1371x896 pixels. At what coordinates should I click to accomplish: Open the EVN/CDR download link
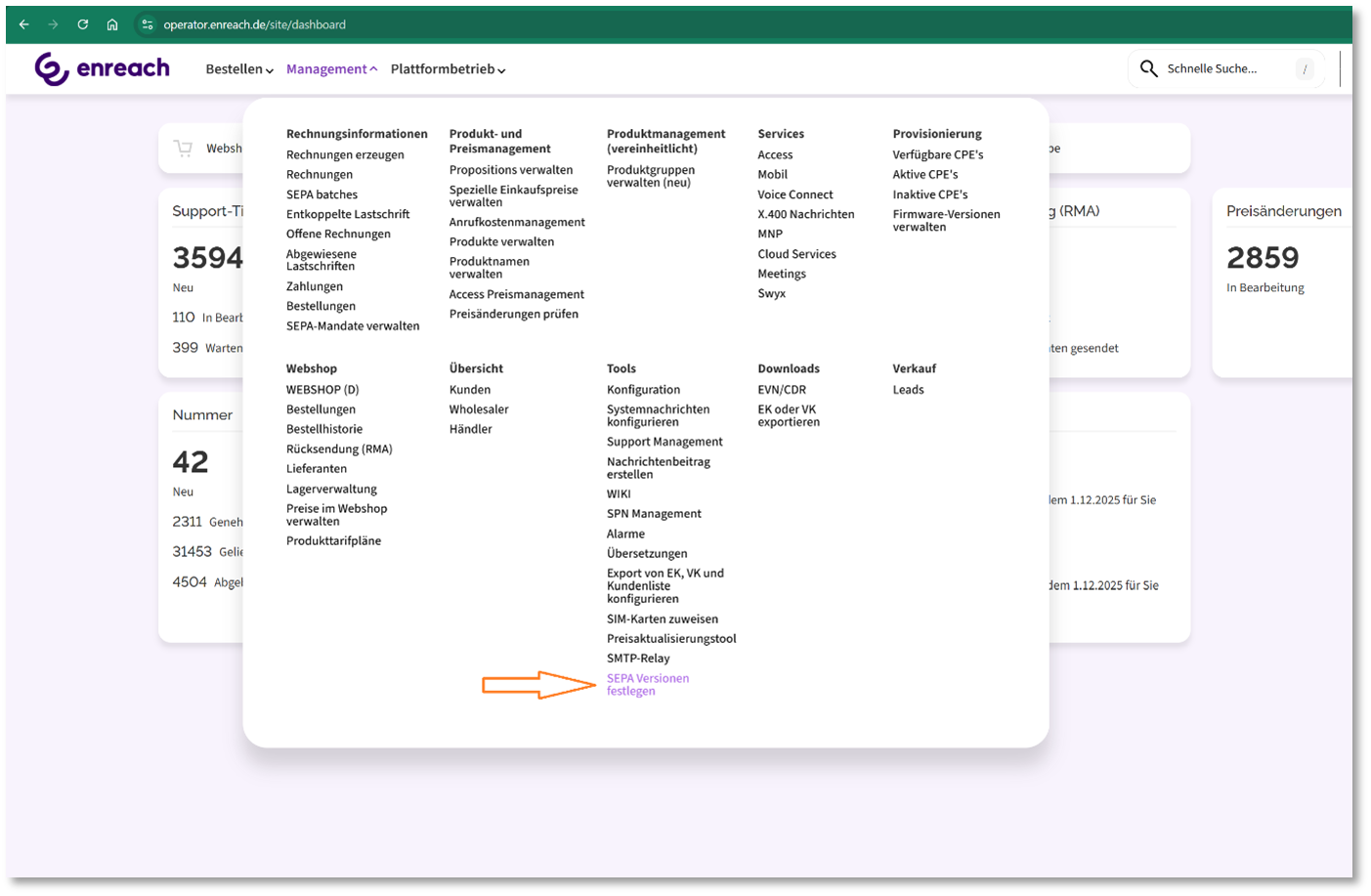click(781, 389)
